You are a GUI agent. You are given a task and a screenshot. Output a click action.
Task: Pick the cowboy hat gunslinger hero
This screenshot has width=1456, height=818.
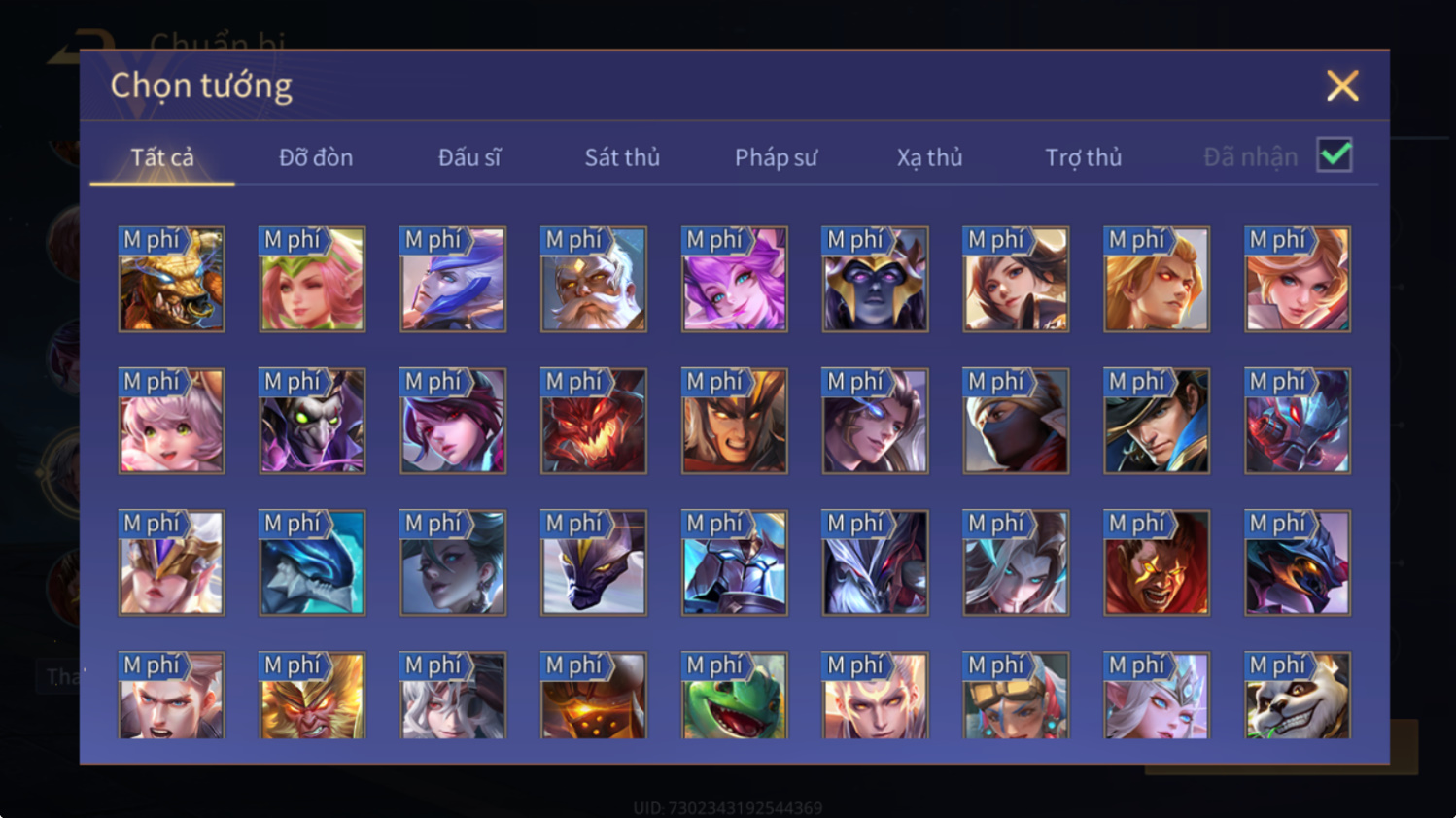pos(1157,421)
